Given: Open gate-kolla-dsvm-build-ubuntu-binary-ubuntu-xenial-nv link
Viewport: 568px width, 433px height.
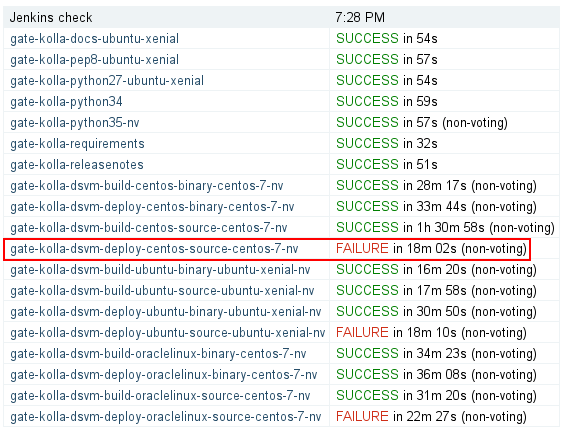Looking at the screenshot, I should tap(160, 270).
